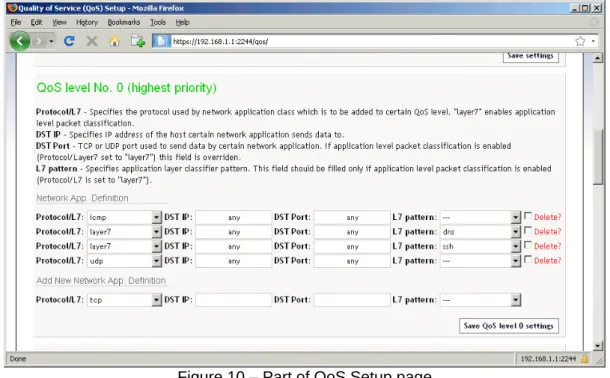610x378 pixels.
Task: Click the scrollbar down arrow
Action: coord(597,345)
